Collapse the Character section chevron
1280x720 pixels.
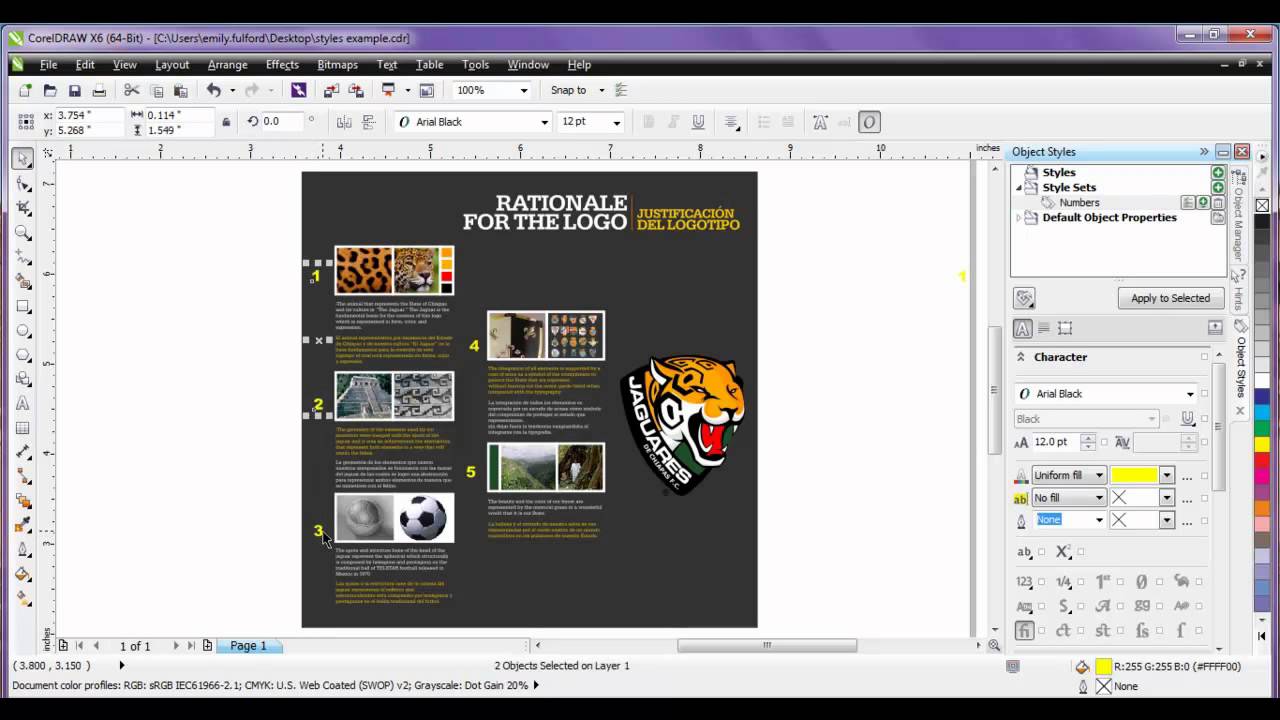coord(1022,357)
